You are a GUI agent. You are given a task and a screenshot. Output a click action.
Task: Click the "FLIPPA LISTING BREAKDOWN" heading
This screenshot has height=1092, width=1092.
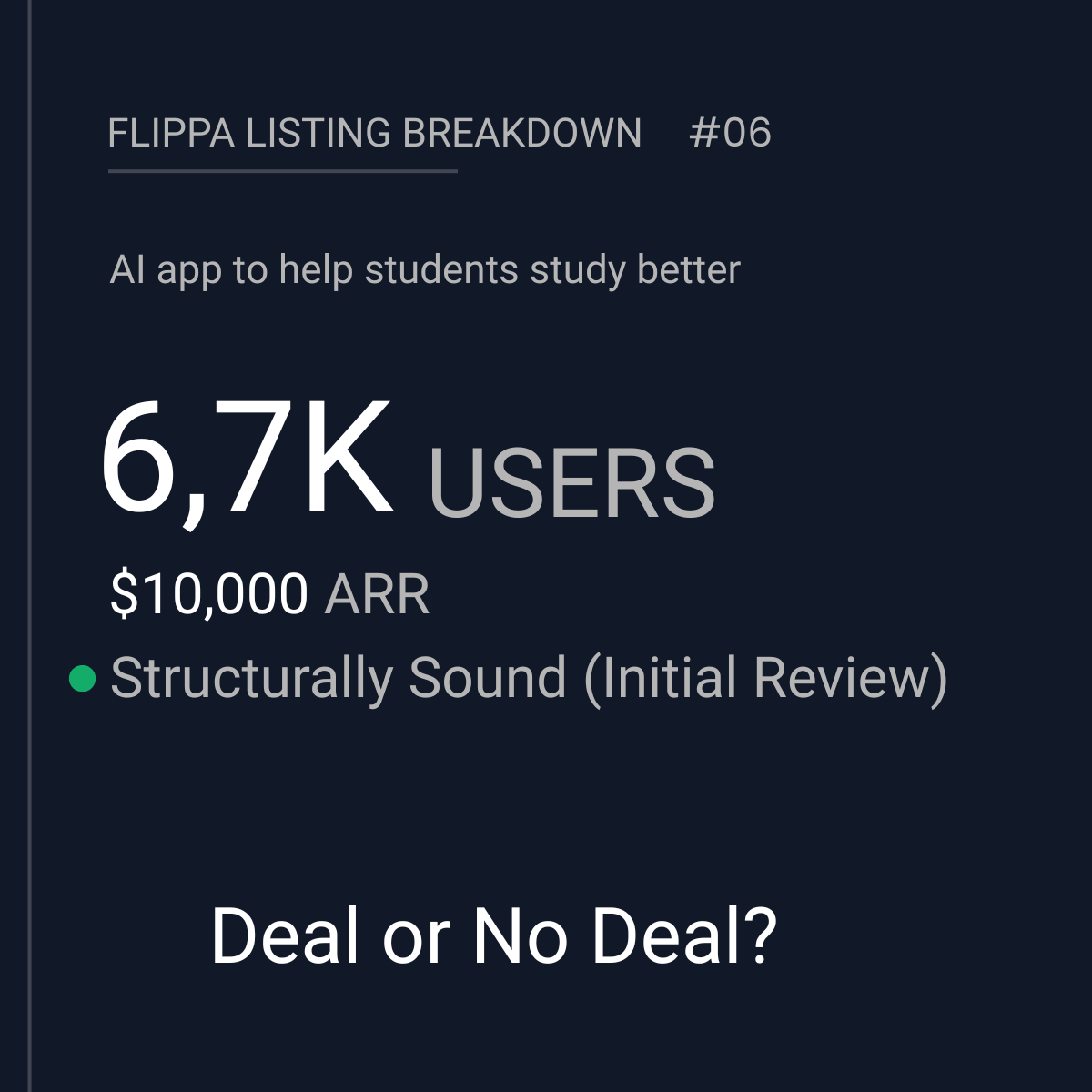374,133
